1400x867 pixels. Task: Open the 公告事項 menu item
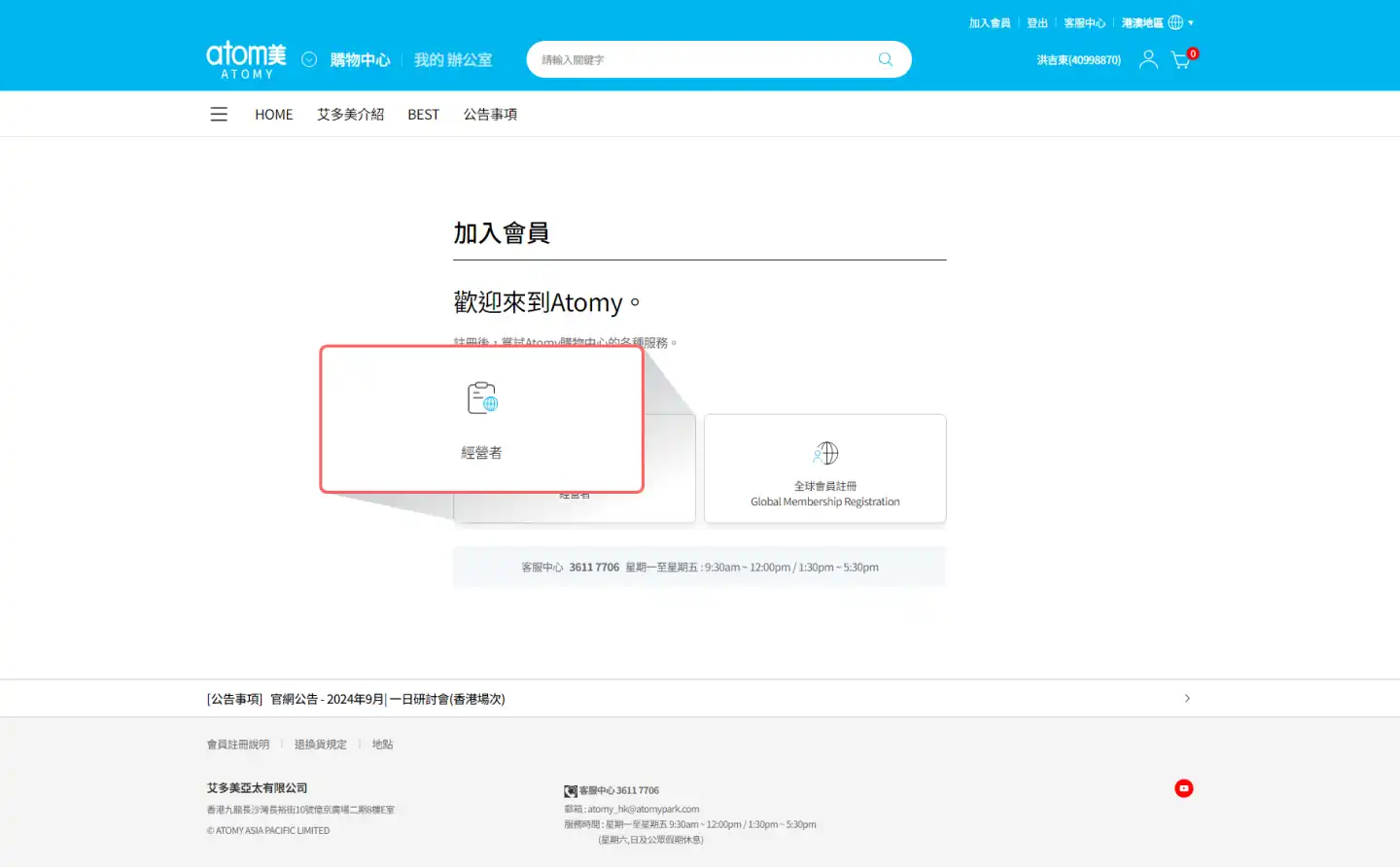[490, 115]
